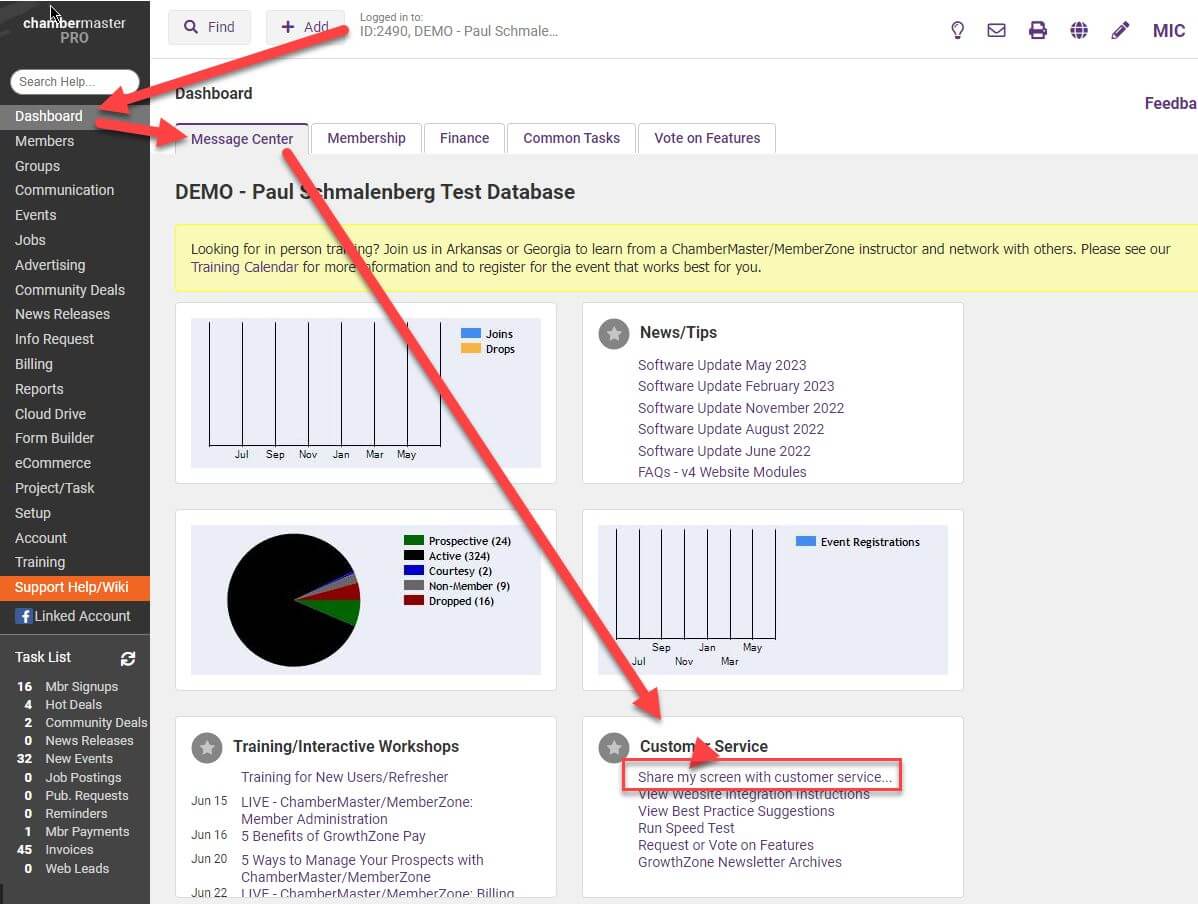Viewport: 1198px width, 904px height.
Task: Open the Facebook Linked Account item
Action: 73,616
